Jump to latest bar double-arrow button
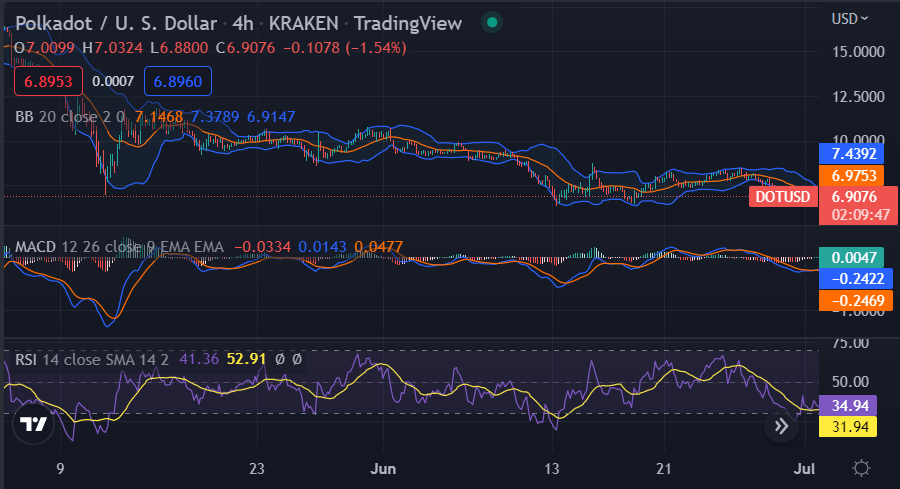The height and width of the screenshot is (489, 900). pos(781,426)
